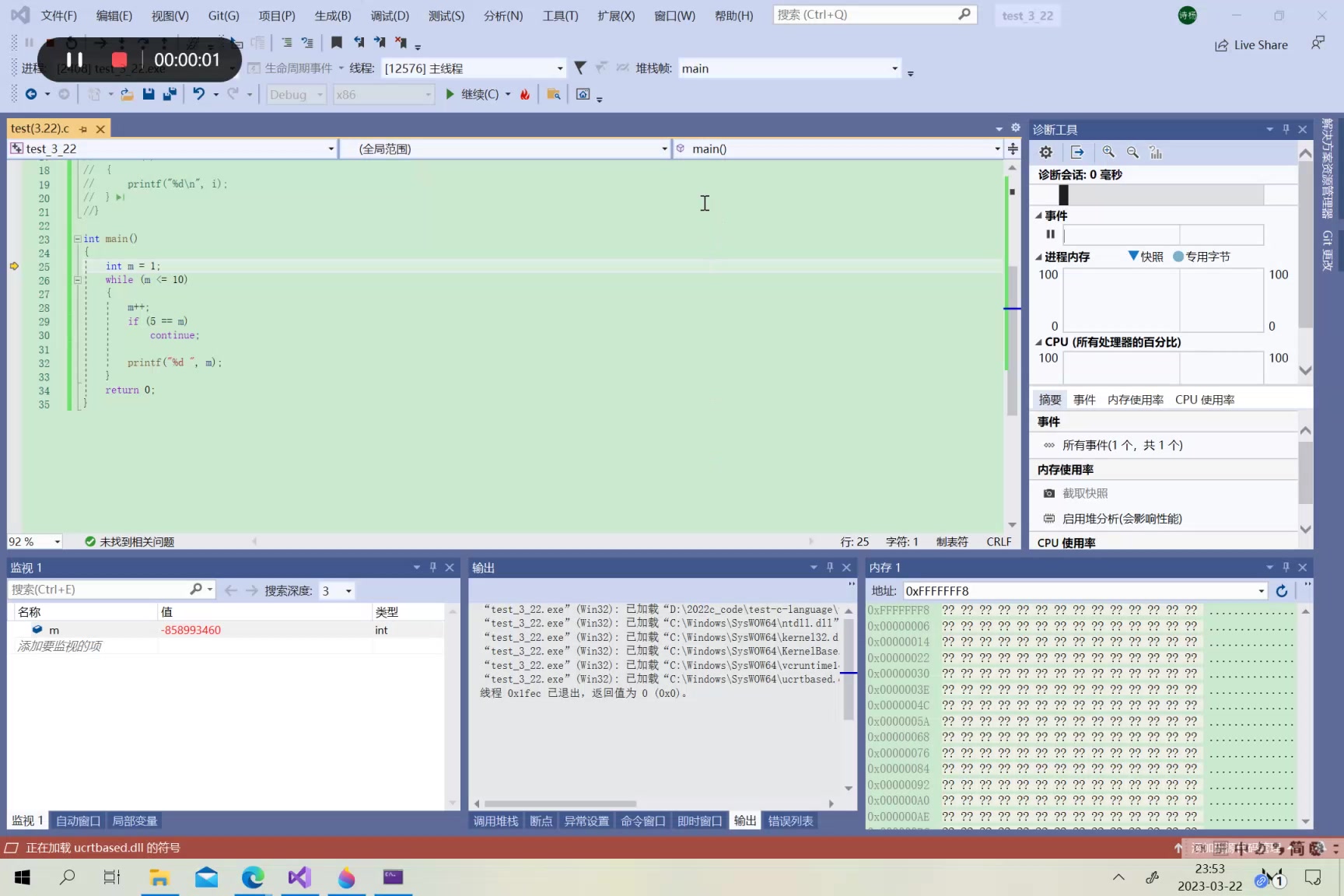Click the Continue debugging play button
Image resolution: width=1344 pixels, height=896 pixels.
(450, 94)
